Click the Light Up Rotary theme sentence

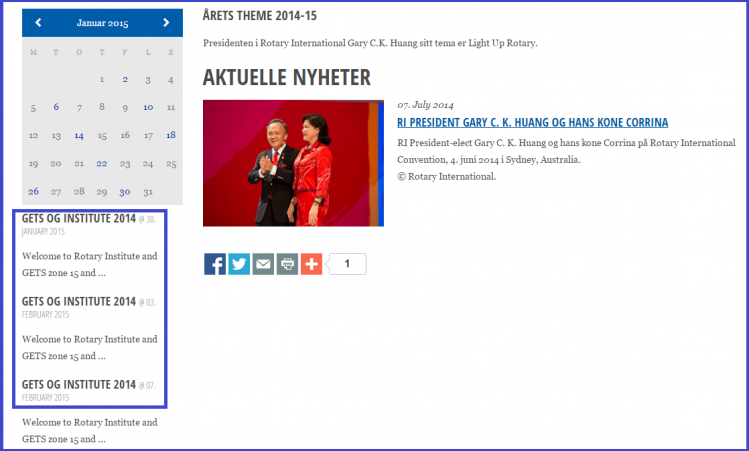coord(370,43)
